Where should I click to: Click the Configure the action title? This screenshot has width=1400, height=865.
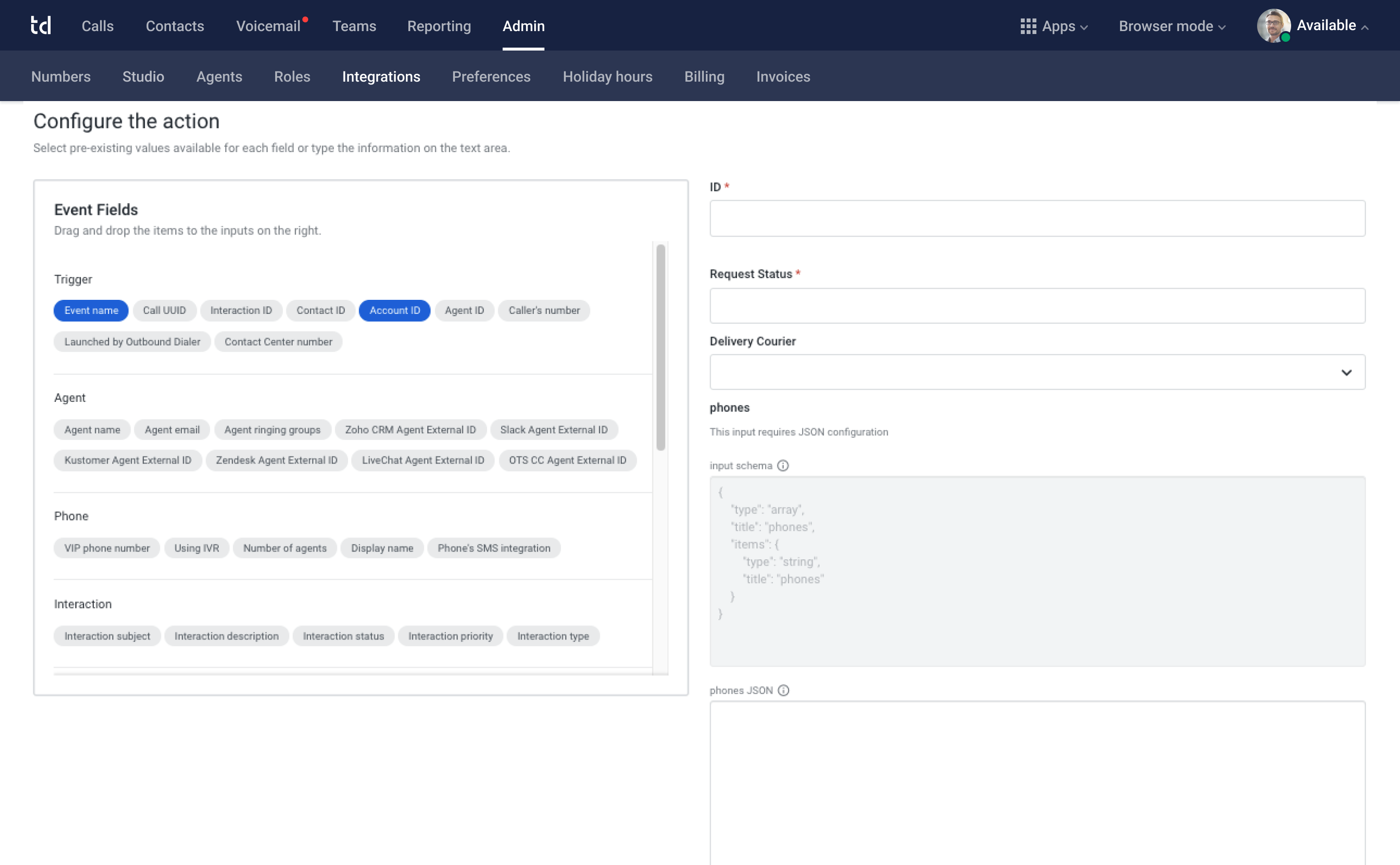coord(126,121)
